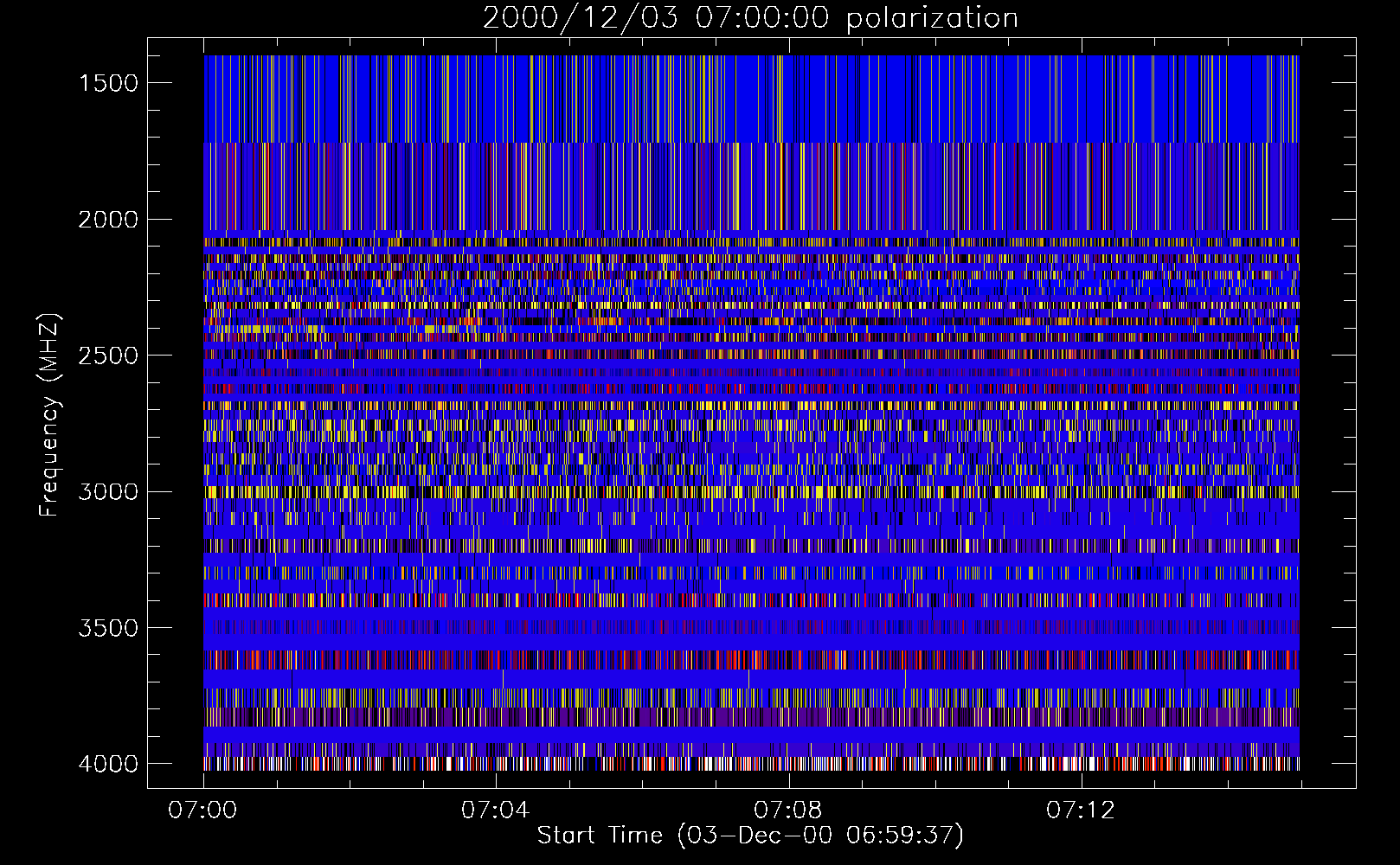Click the 2000 frequency axis label
The image size is (1400, 865).
coord(108,220)
